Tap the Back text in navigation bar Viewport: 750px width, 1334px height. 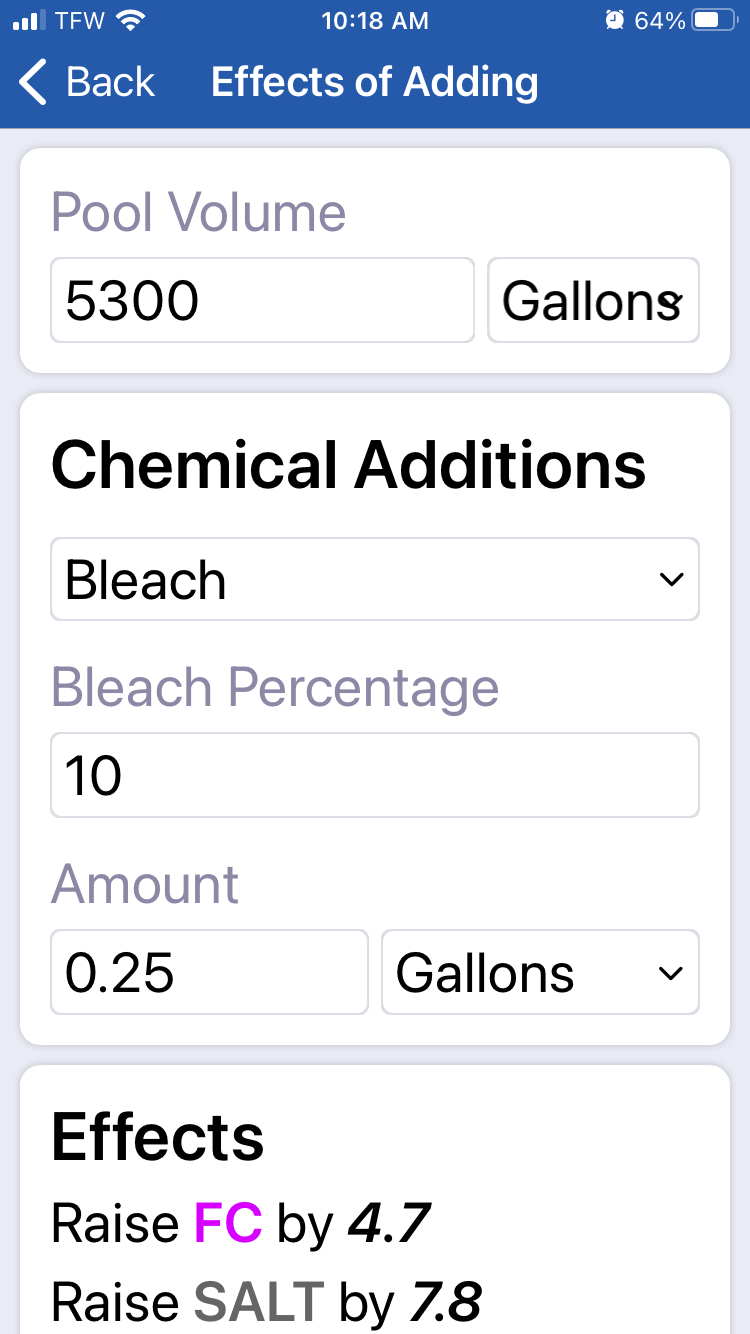point(111,82)
